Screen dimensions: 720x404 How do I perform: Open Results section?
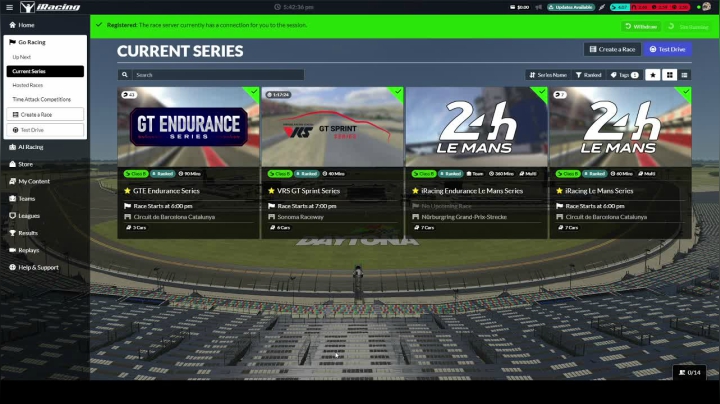(x=23, y=233)
